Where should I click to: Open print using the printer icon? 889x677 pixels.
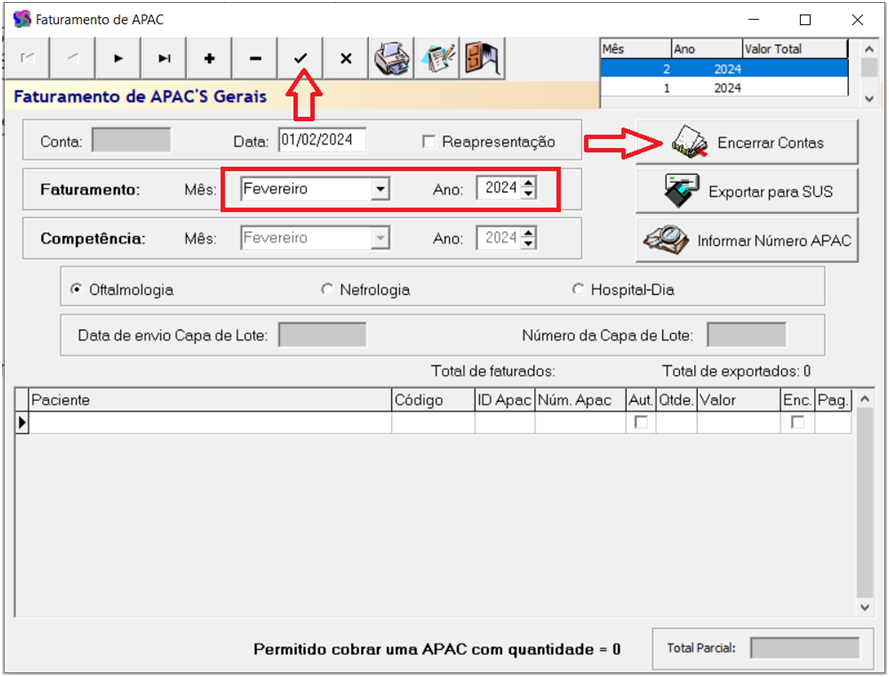pyautogui.click(x=392, y=58)
